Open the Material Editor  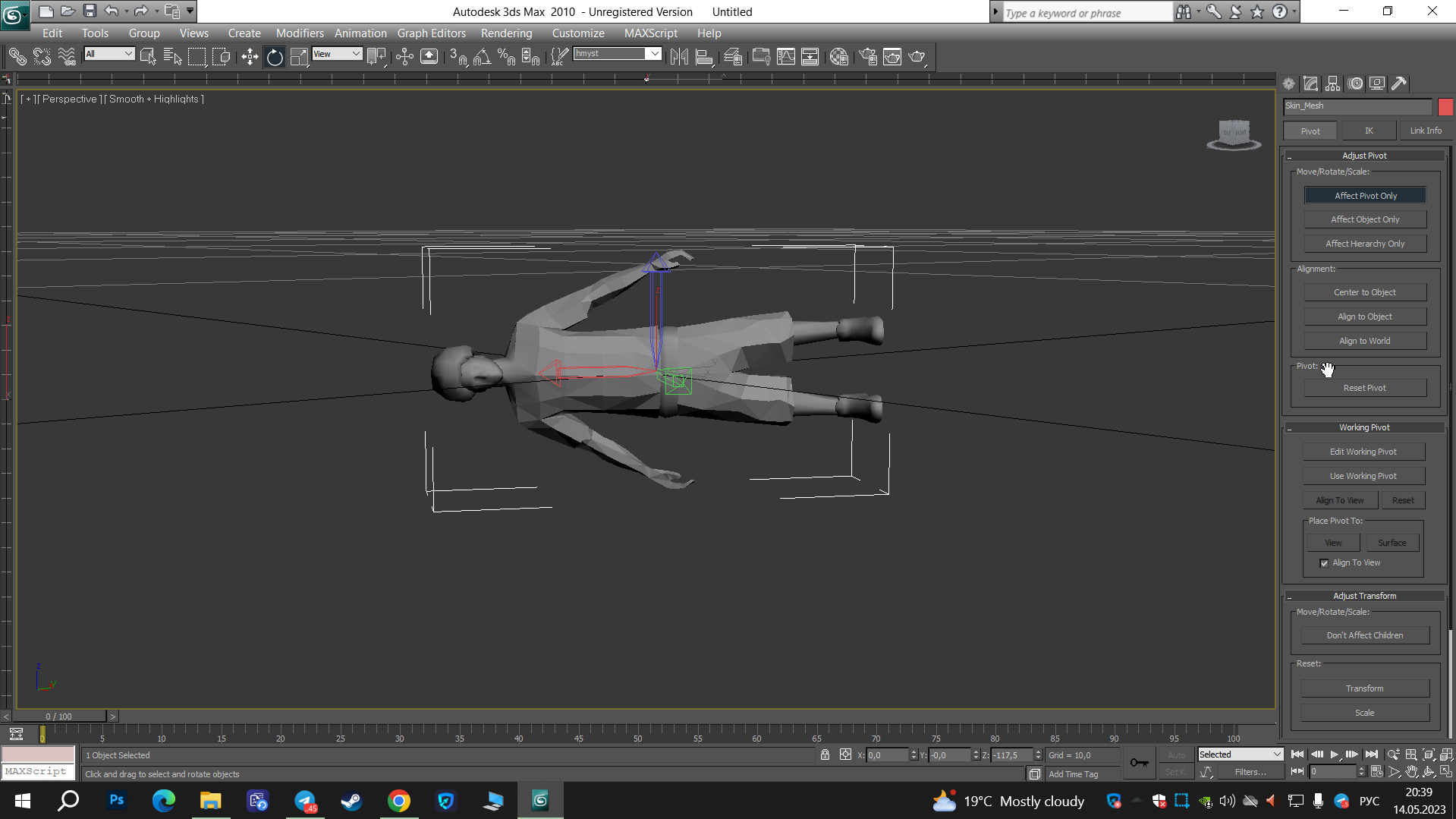[838, 57]
